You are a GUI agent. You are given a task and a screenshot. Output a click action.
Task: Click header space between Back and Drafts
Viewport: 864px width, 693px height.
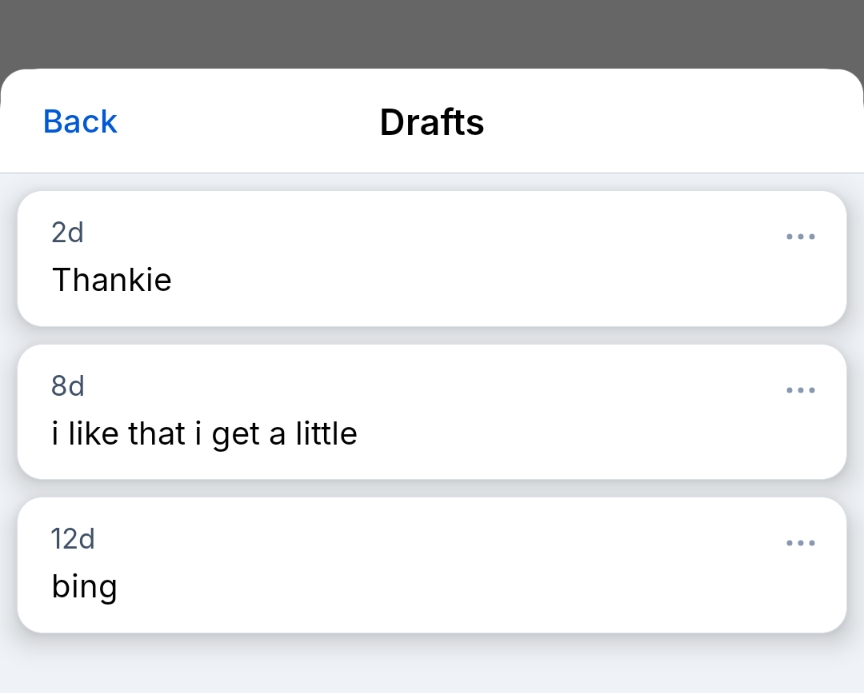[250, 122]
